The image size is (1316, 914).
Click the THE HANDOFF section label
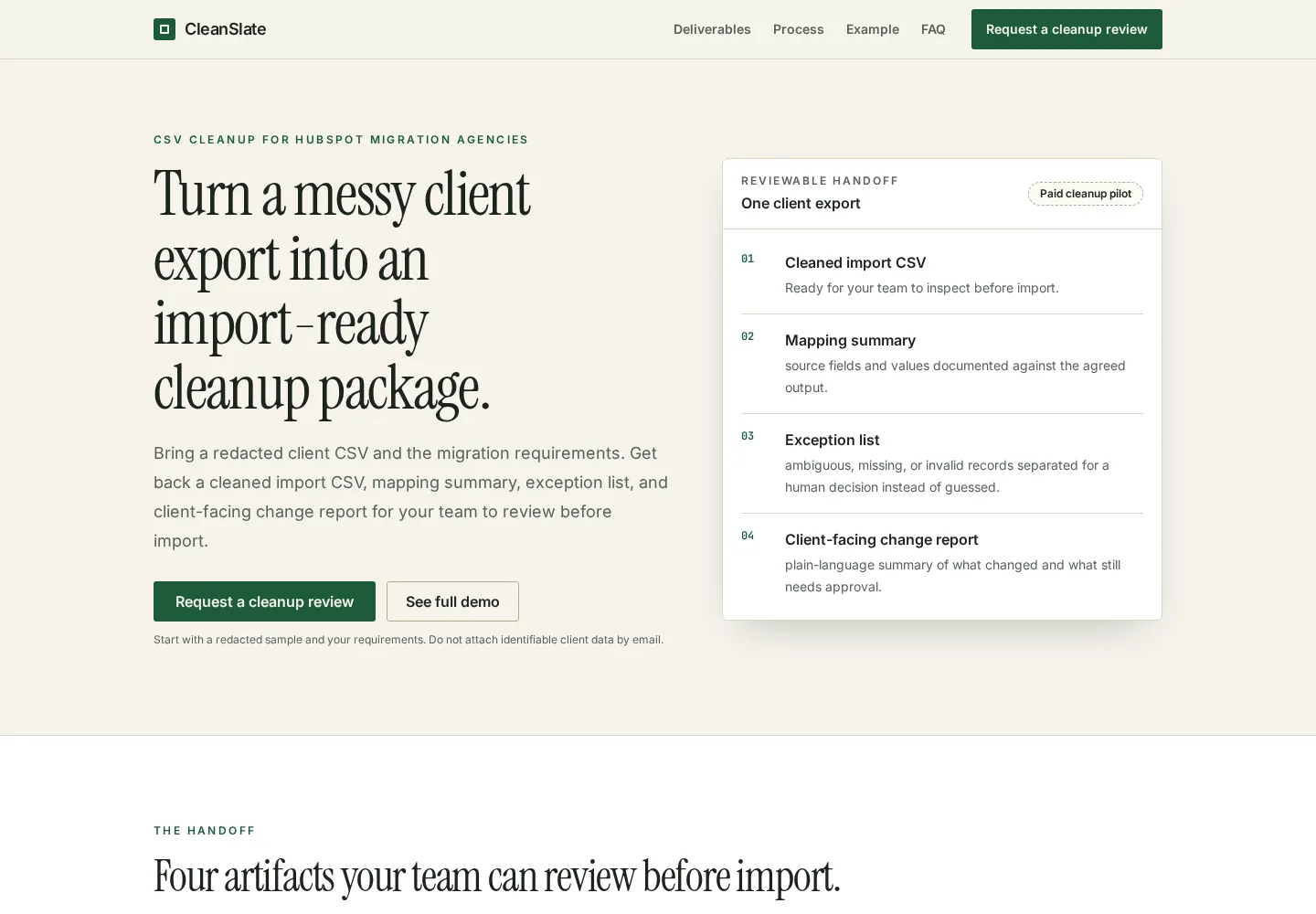205,831
